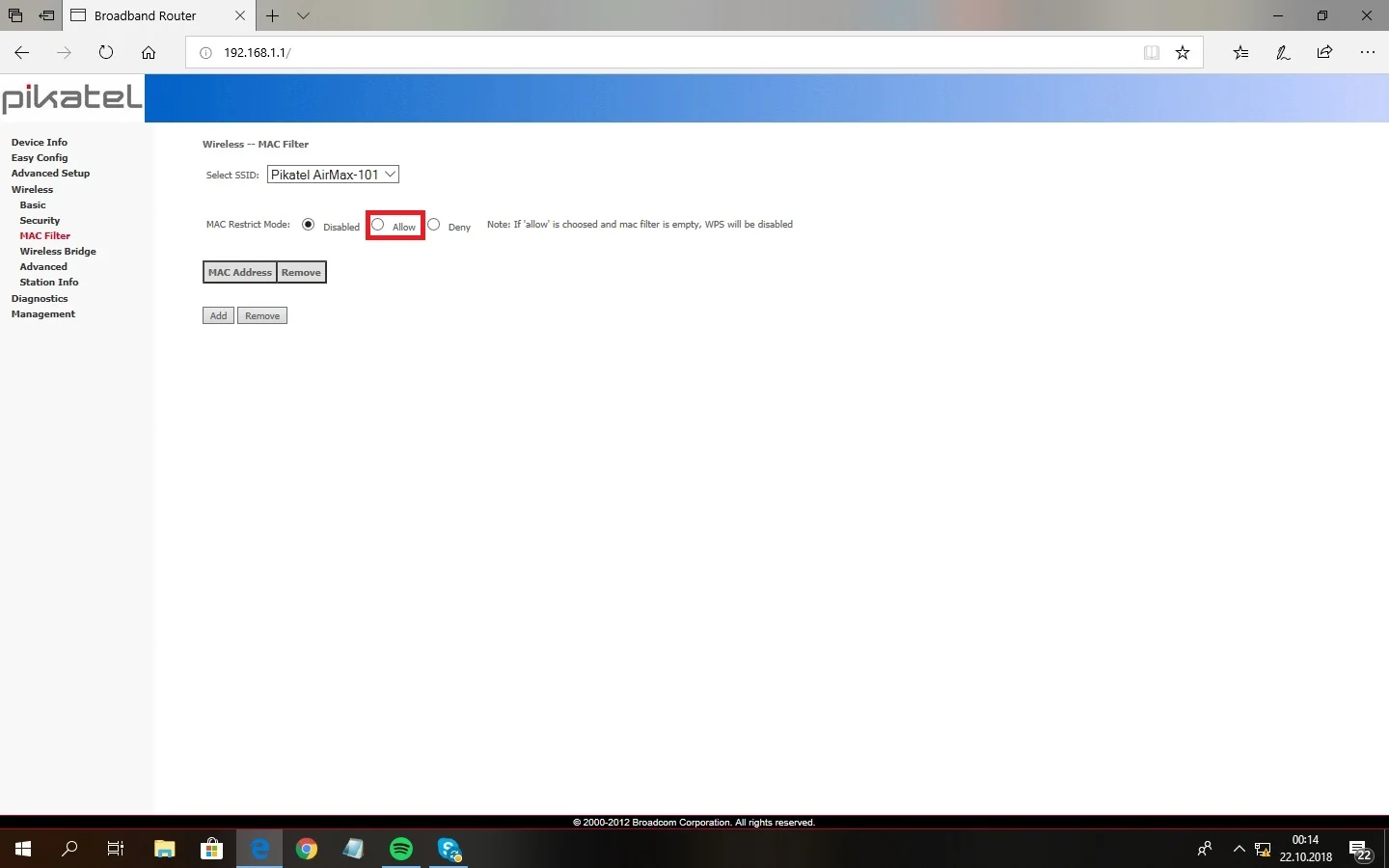
Task: Click the Share page icon
Action: click(x=1324, y=53)
